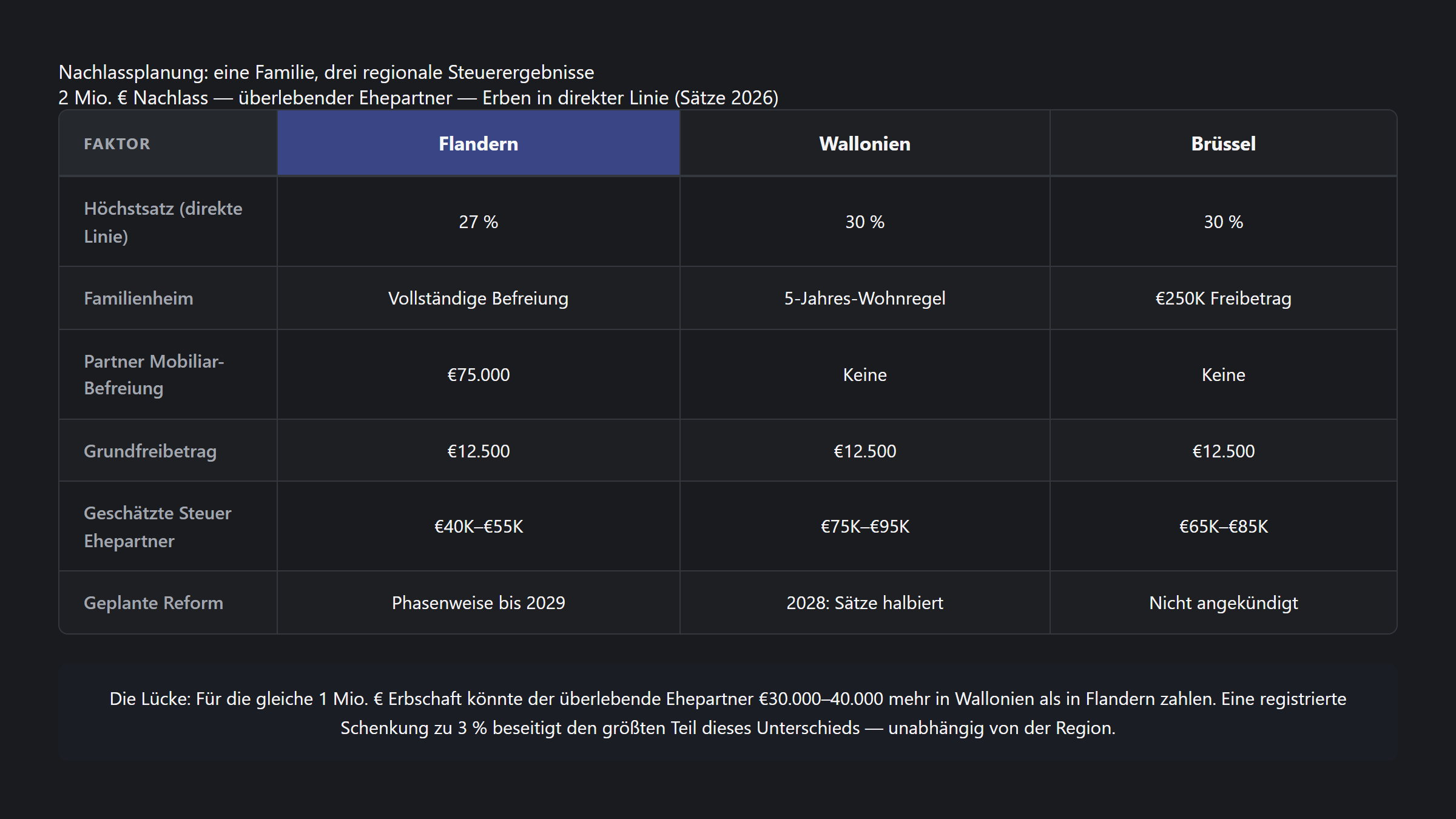Click the Nachlassplanung title text
1456x819 pixels.
(326, 72)
